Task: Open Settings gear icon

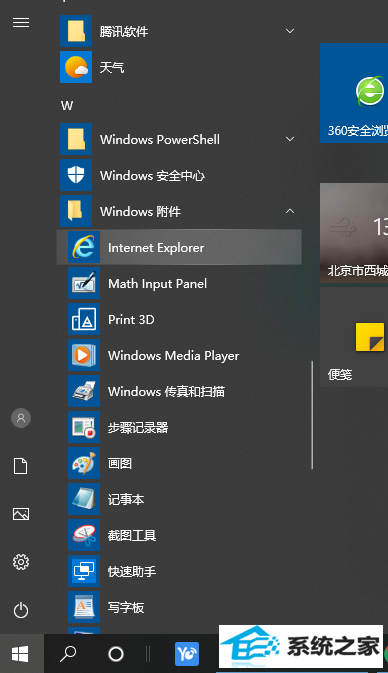Action: pos(21,562)
